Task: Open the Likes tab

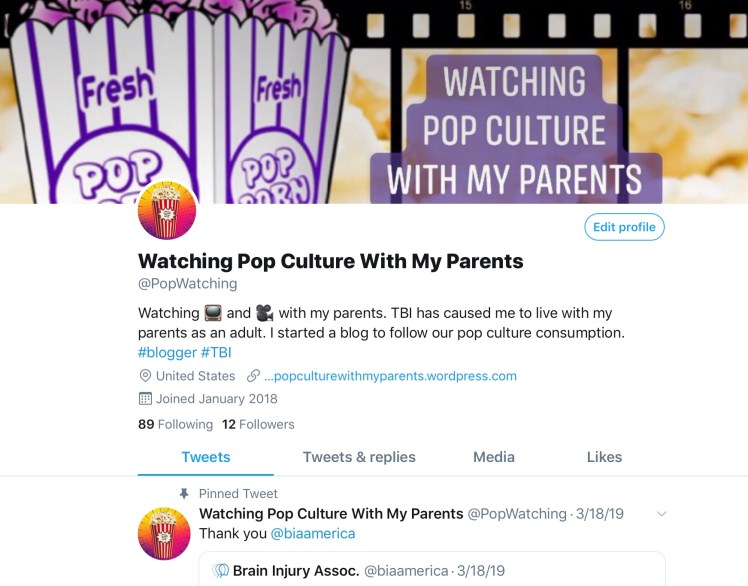Action: [604, 457]
